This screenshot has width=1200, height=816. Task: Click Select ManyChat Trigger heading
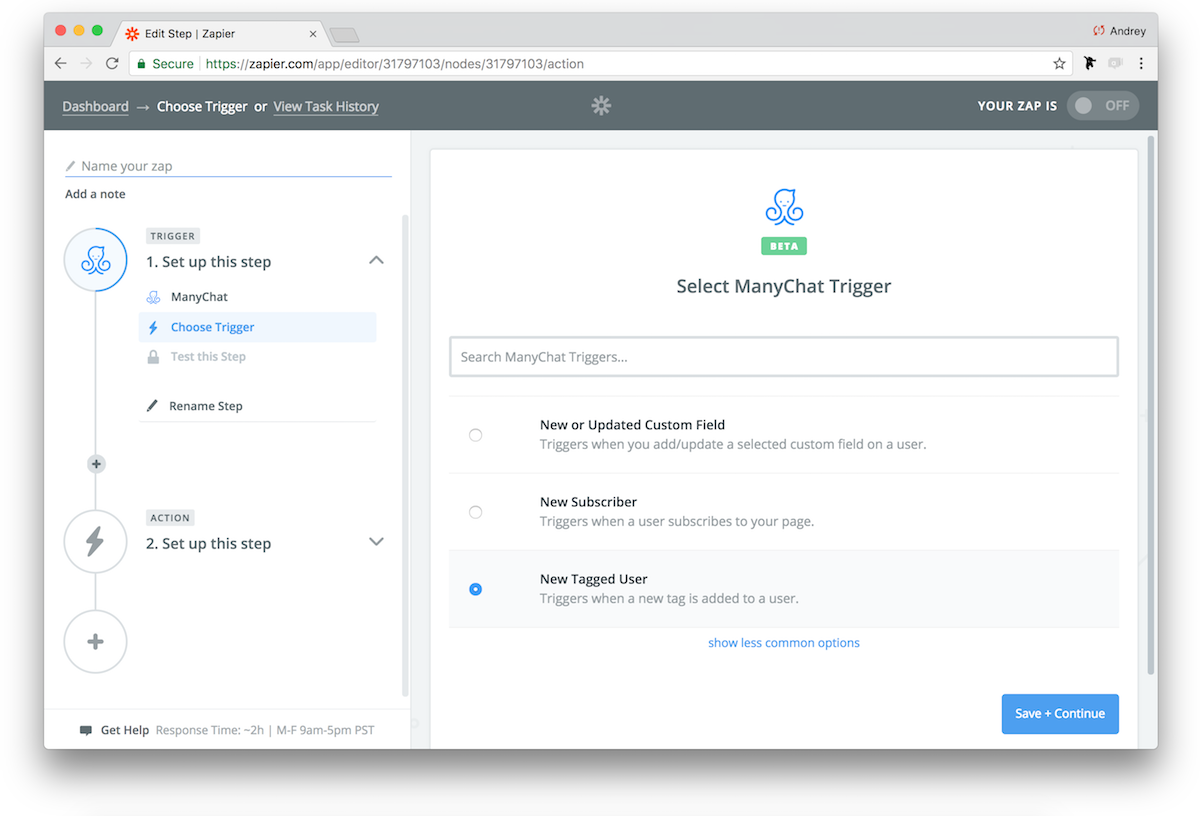coord(784,286)
